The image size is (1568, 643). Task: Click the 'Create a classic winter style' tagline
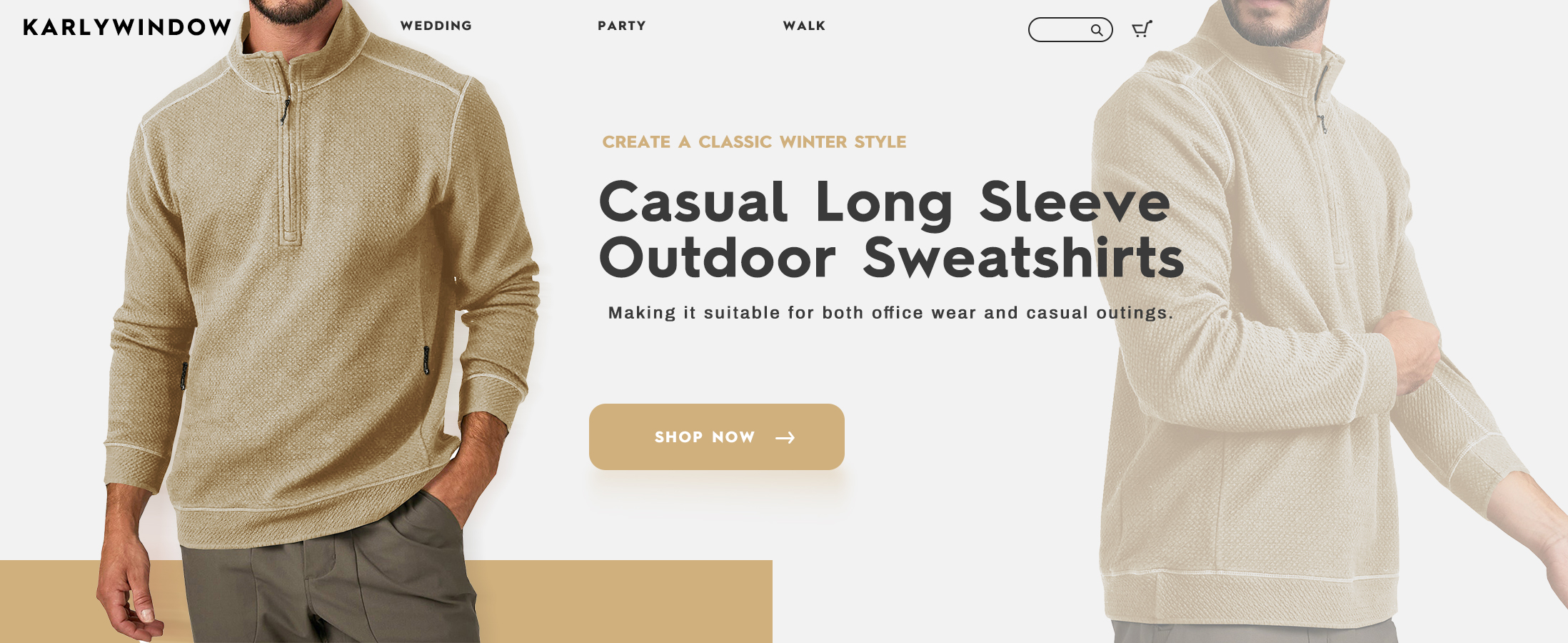pyautogui.click(x=754, y=142)
